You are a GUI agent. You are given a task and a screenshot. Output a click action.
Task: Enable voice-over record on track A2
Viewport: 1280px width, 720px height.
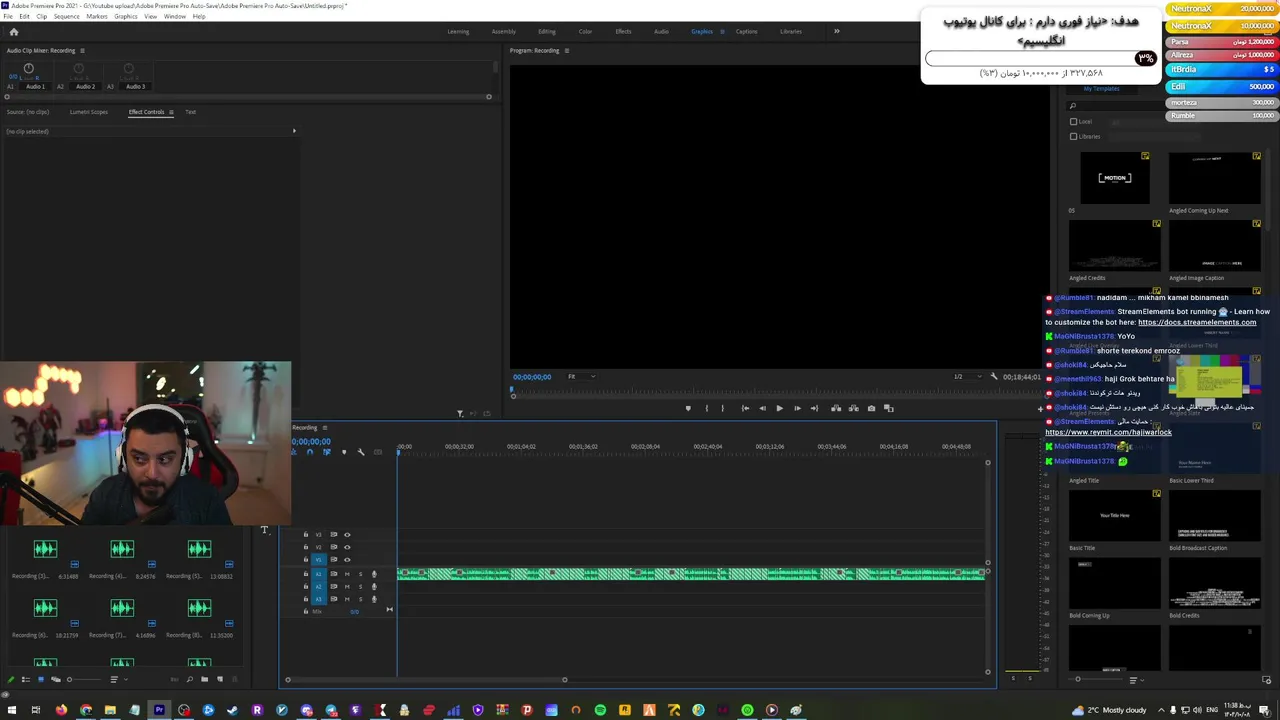coord(374,587)
